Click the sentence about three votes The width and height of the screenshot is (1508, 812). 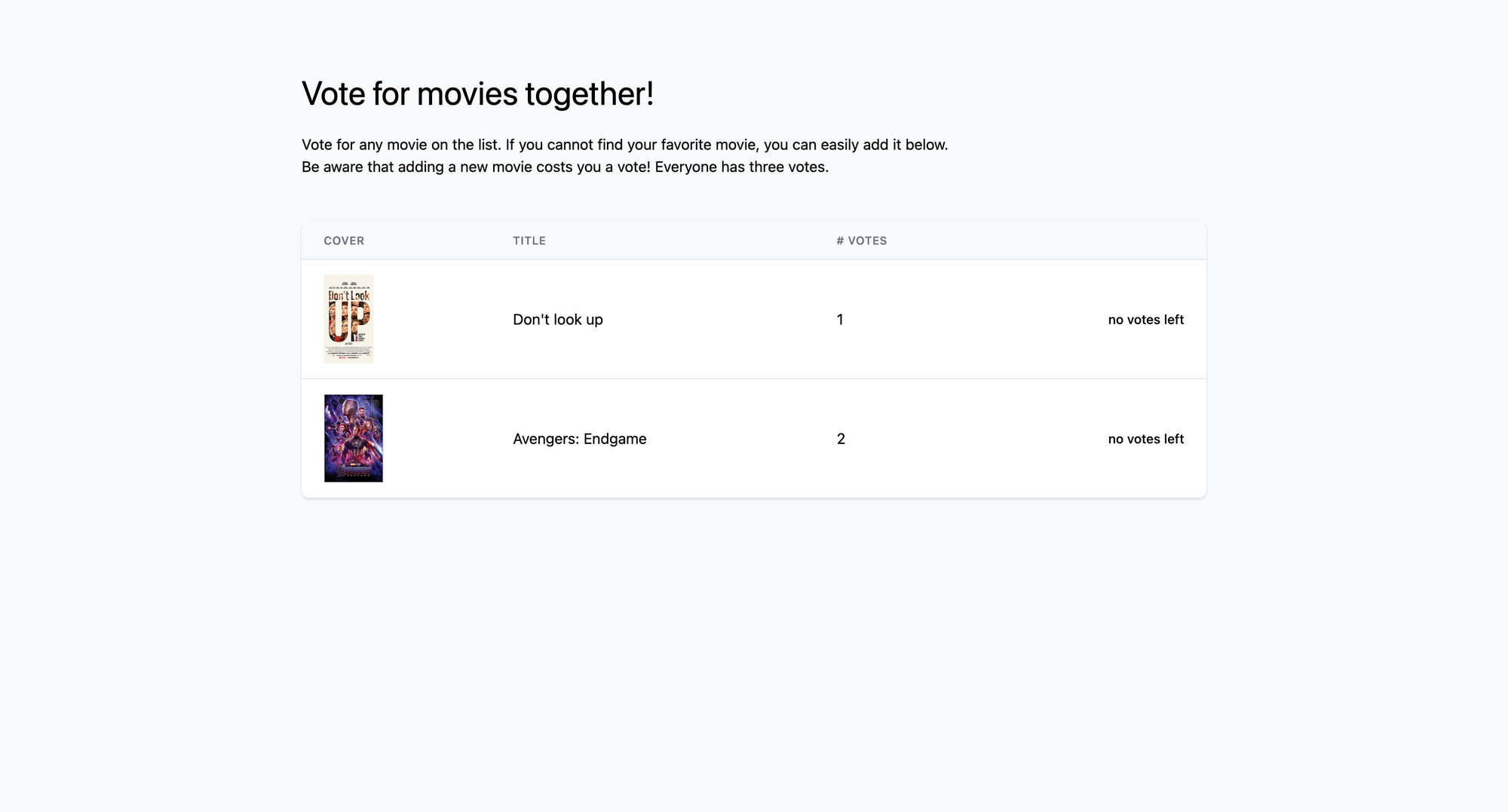click(x=565, y=167)
